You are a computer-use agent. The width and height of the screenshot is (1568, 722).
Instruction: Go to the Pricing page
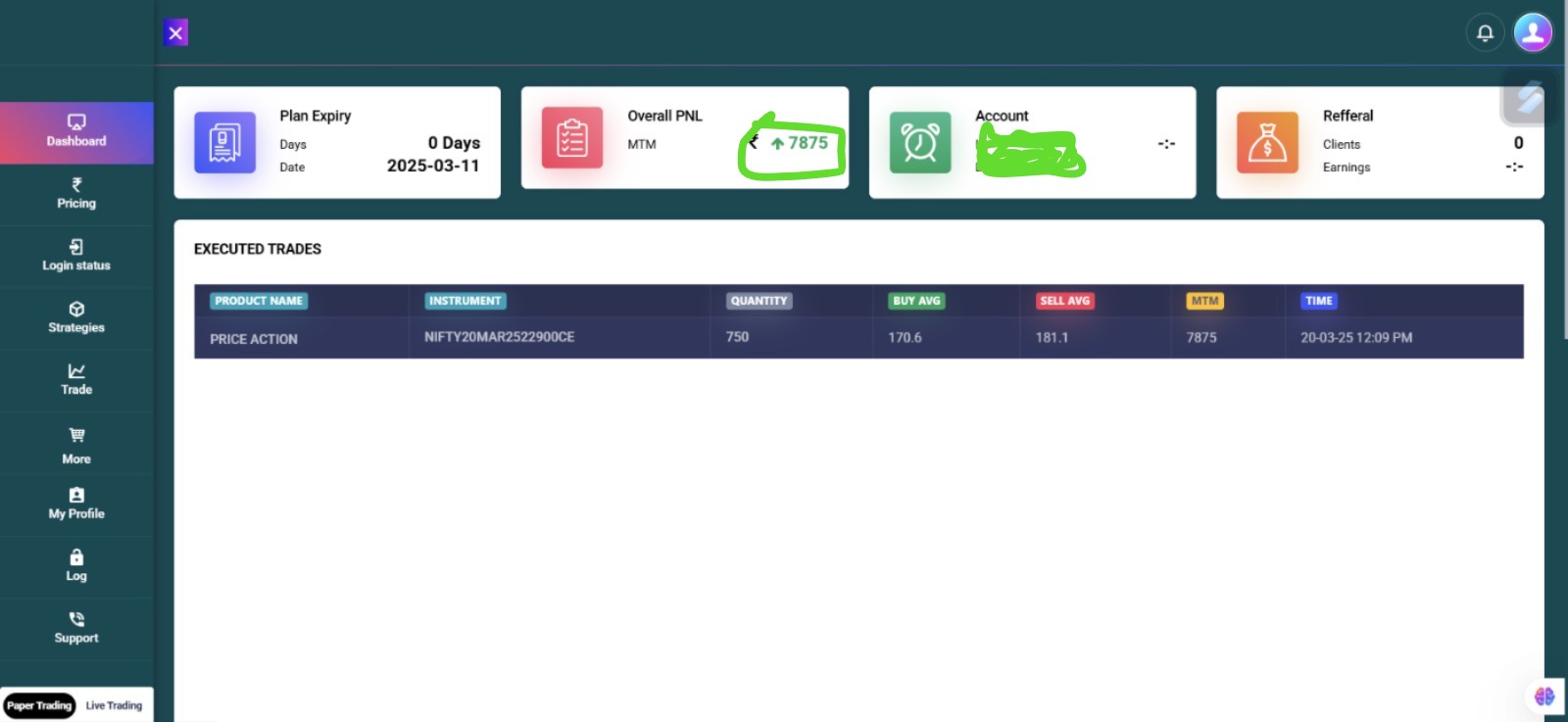click(x=76, y=194)
